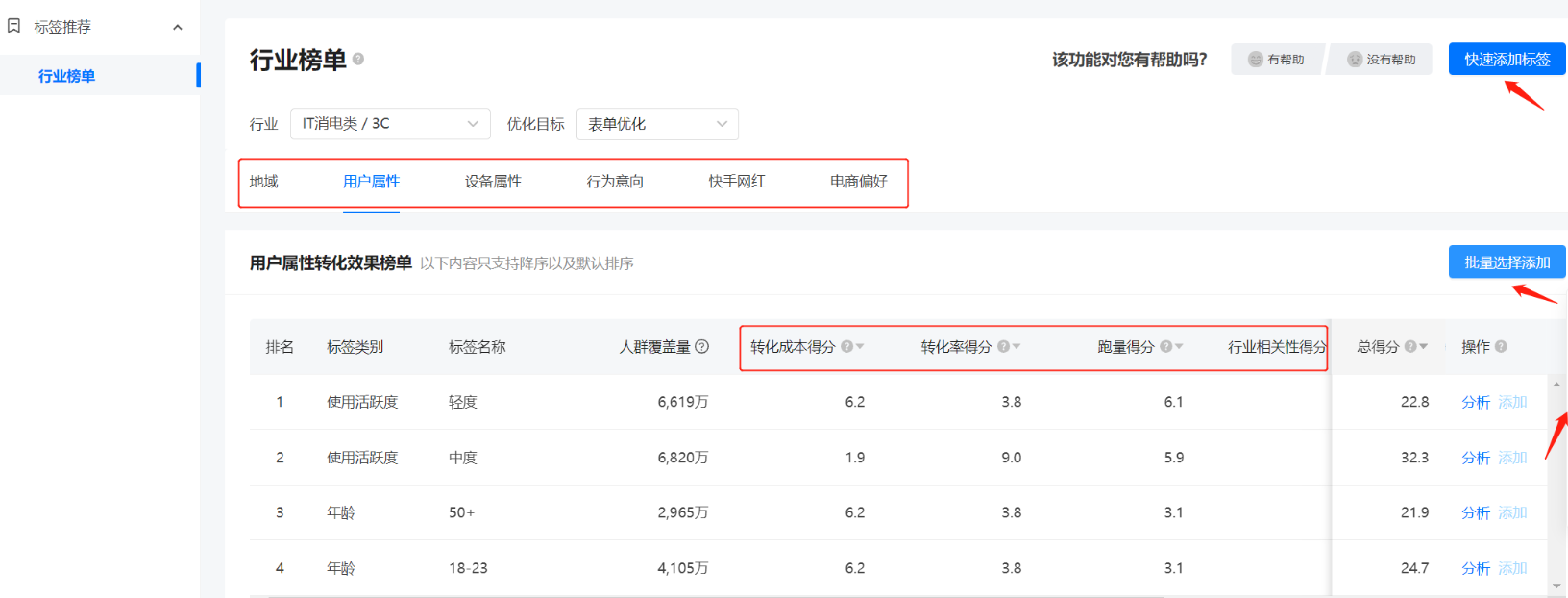Click the 行业相关性得分 column header
Image resolution: width=1568 pixels, height=598 pixels.
pos(1277,347)
